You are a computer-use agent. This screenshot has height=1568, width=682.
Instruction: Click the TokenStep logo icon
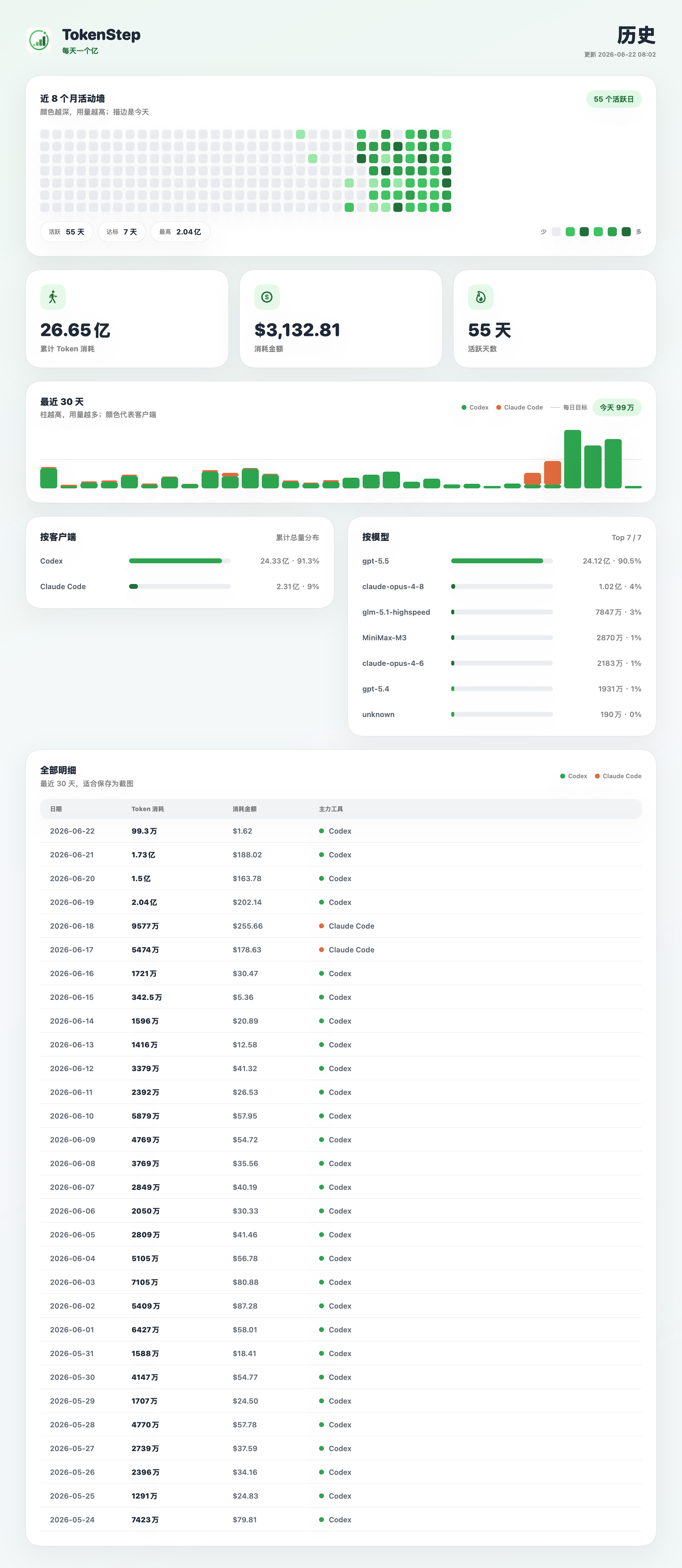point(39,40)
